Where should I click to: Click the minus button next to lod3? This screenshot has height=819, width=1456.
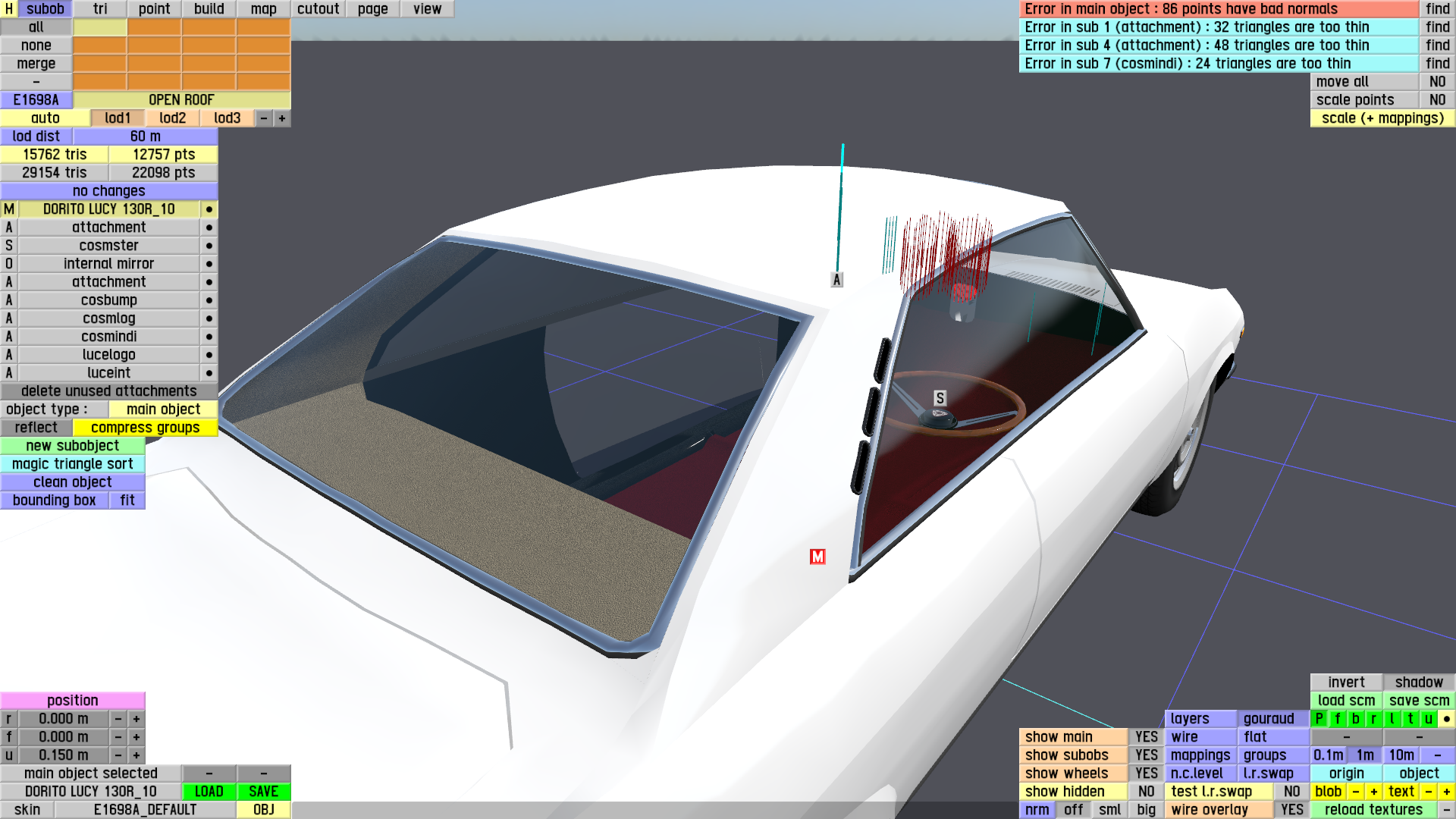(x=264, y=118)
